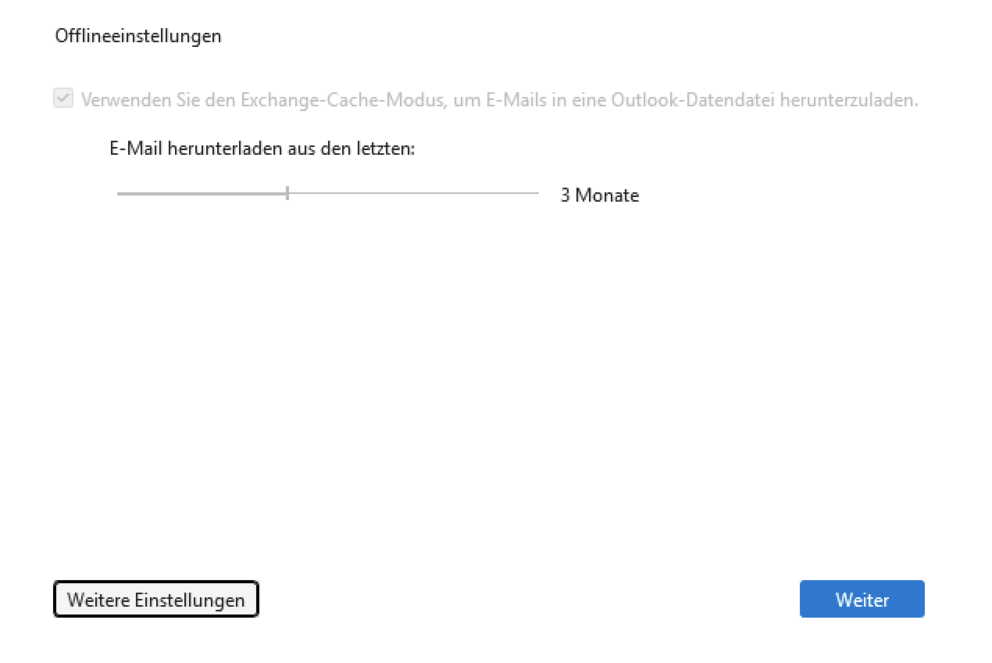Click the 'Verwenden Sie den Exchange-Cache-Modus' text
Viewport: 992px width, 663px height.
coord(499,100)
